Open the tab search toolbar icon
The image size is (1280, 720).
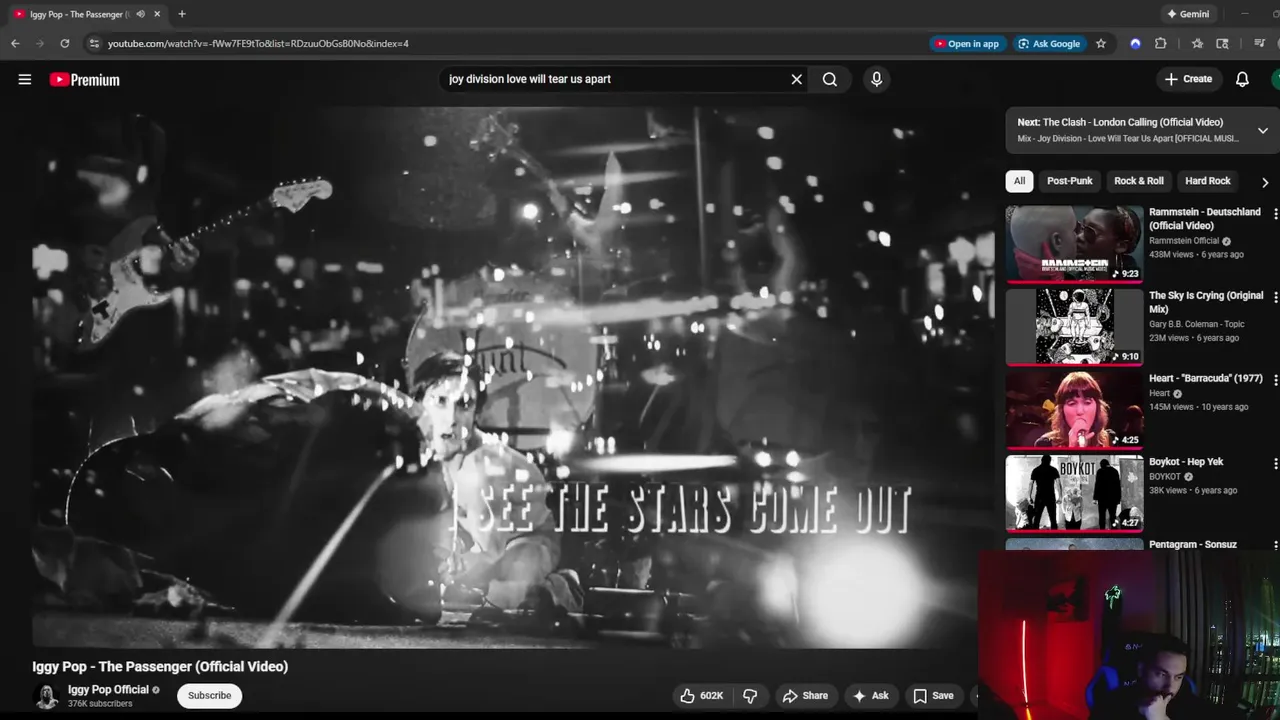[1222, 43]
